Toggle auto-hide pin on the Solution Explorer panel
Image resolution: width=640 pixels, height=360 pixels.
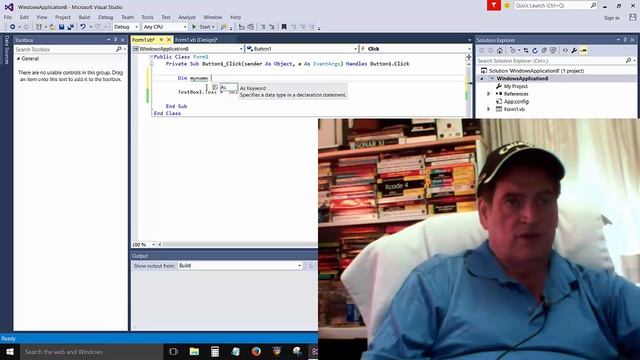pyautogui.click(x=625, y=40)
